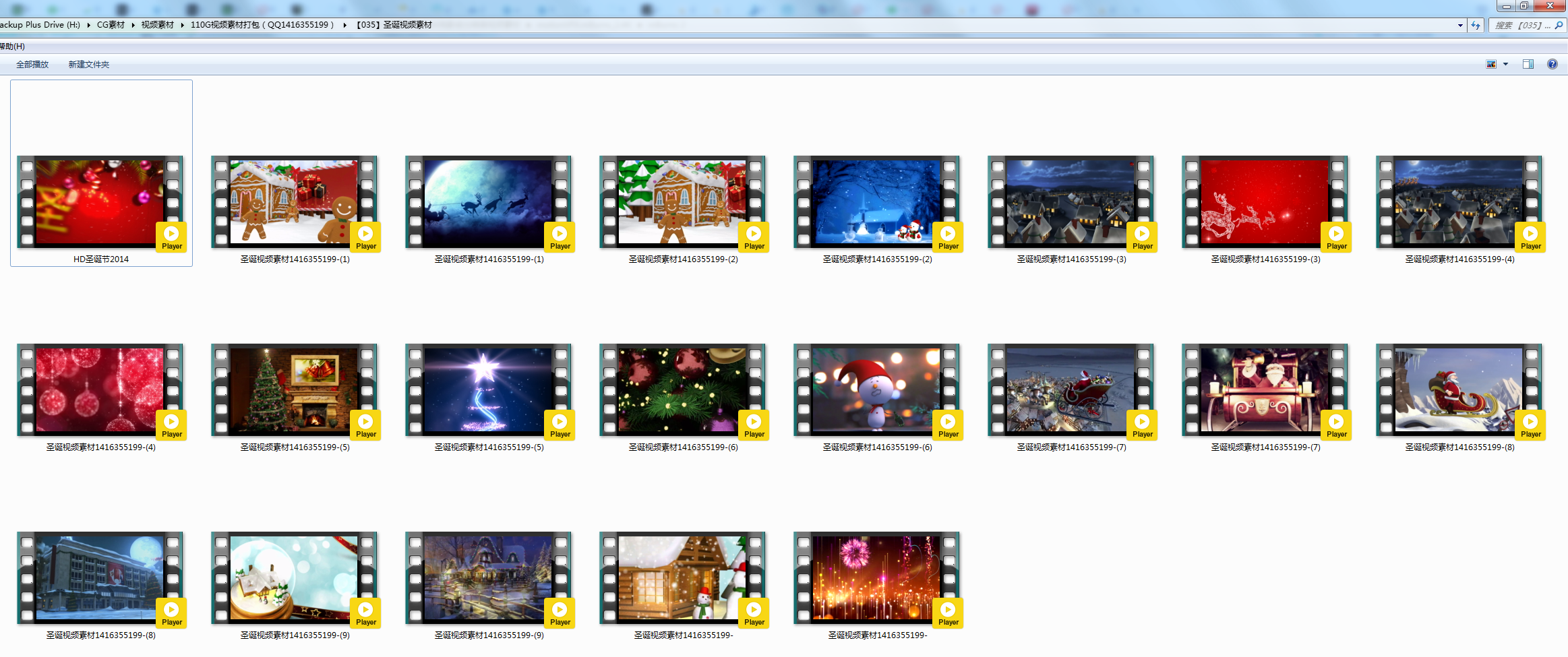1568x657 pixels.
Task: Expand the arrow after CG素材 breadcrumb
Action: pyautogui.click(x=133, y=25)
